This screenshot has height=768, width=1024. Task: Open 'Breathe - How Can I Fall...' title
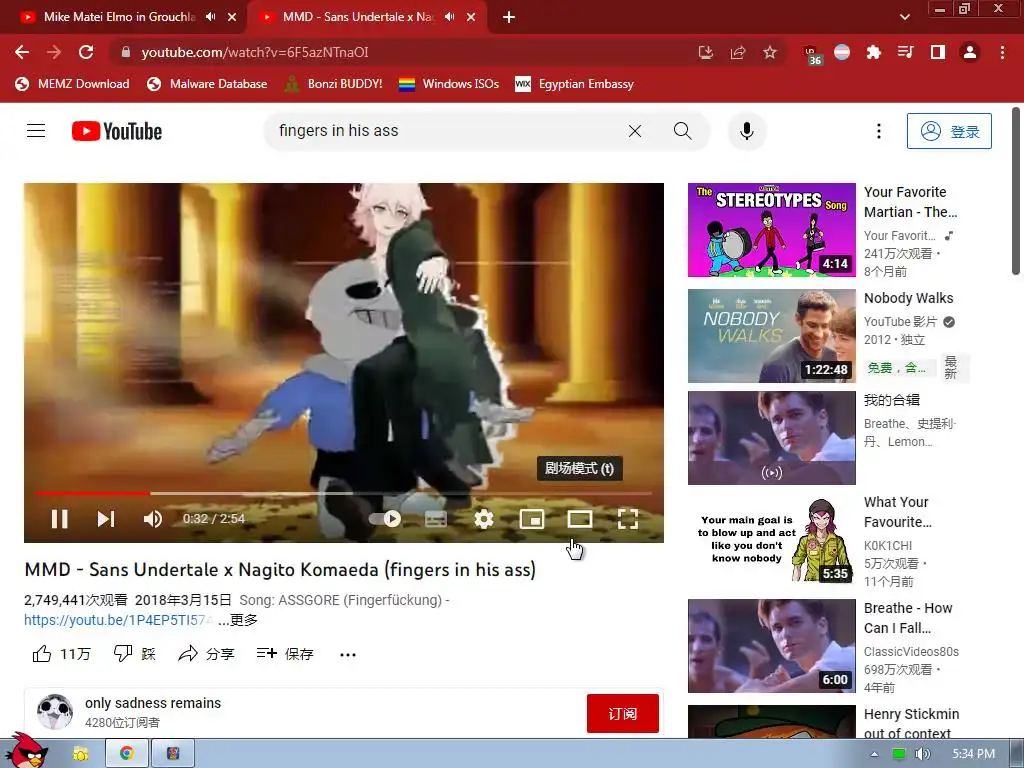(x=908, y=618)
